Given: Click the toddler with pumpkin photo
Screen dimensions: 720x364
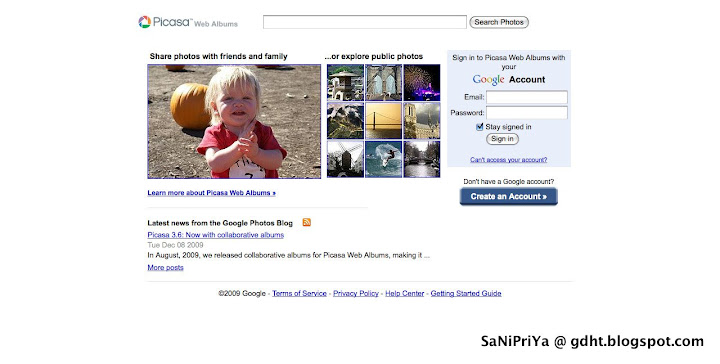Looking at the screenshot, I should [x=234, y=121].
